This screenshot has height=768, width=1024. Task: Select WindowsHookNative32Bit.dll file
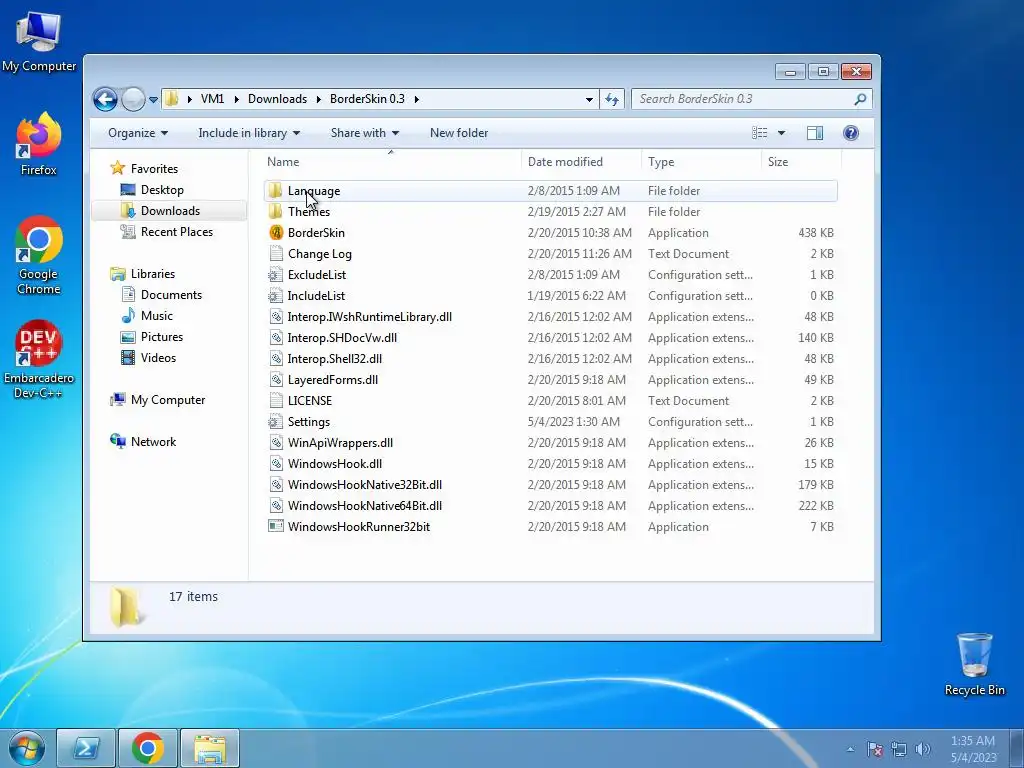[x=365, y=485]
